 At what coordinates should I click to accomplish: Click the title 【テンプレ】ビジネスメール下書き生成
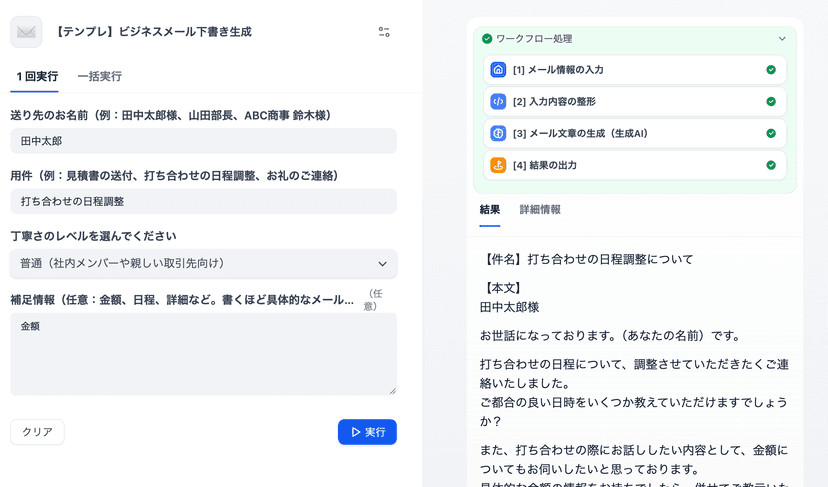pyautogui.click(x=153, y=32)
